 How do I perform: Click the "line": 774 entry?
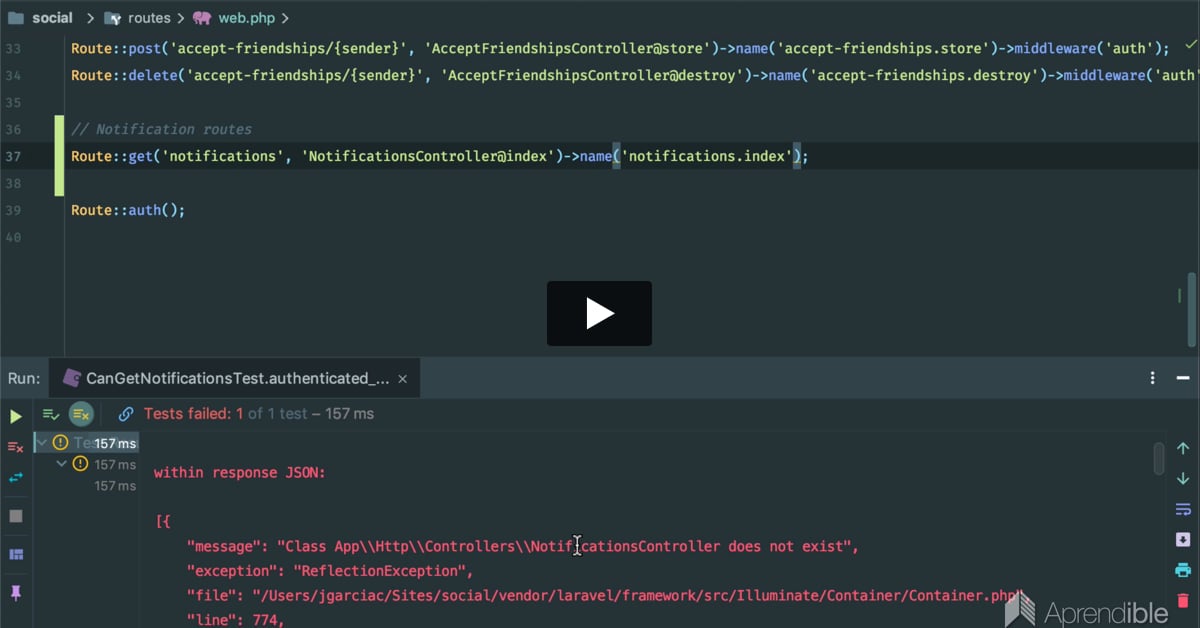236,621
